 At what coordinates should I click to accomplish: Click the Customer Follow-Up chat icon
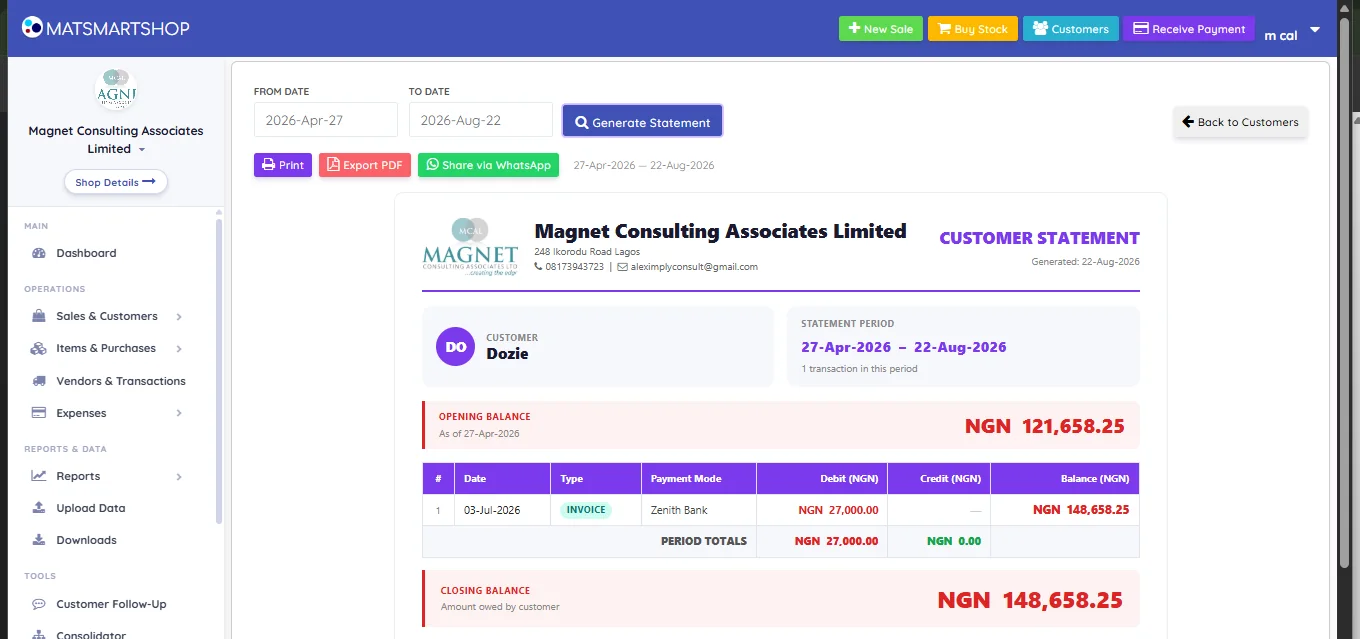click(39, 604)
